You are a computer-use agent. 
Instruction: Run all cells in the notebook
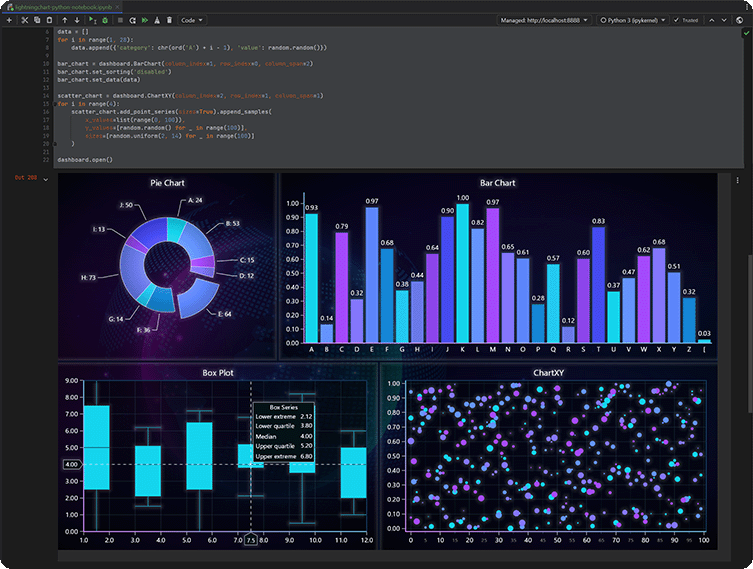click(145, 20)
